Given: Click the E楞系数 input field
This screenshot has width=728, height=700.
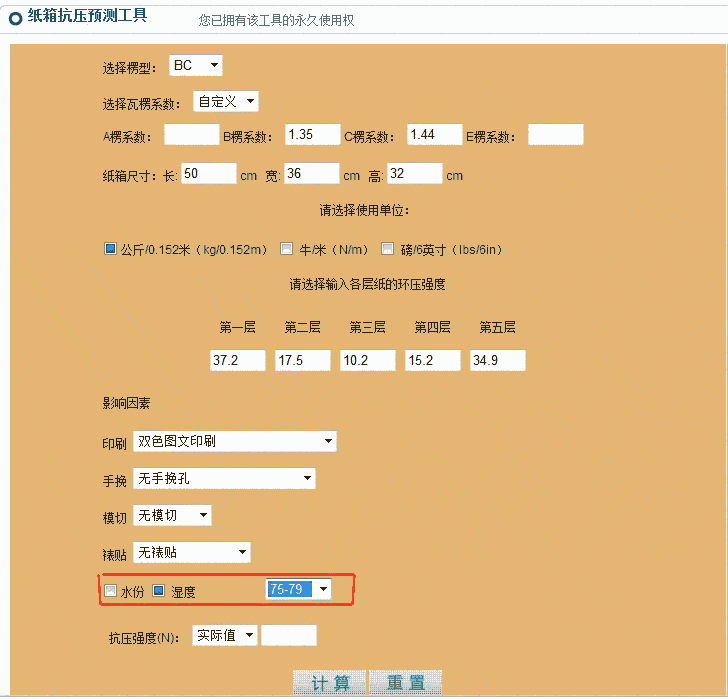Looking at the screenshot, I should click(555, 135).
